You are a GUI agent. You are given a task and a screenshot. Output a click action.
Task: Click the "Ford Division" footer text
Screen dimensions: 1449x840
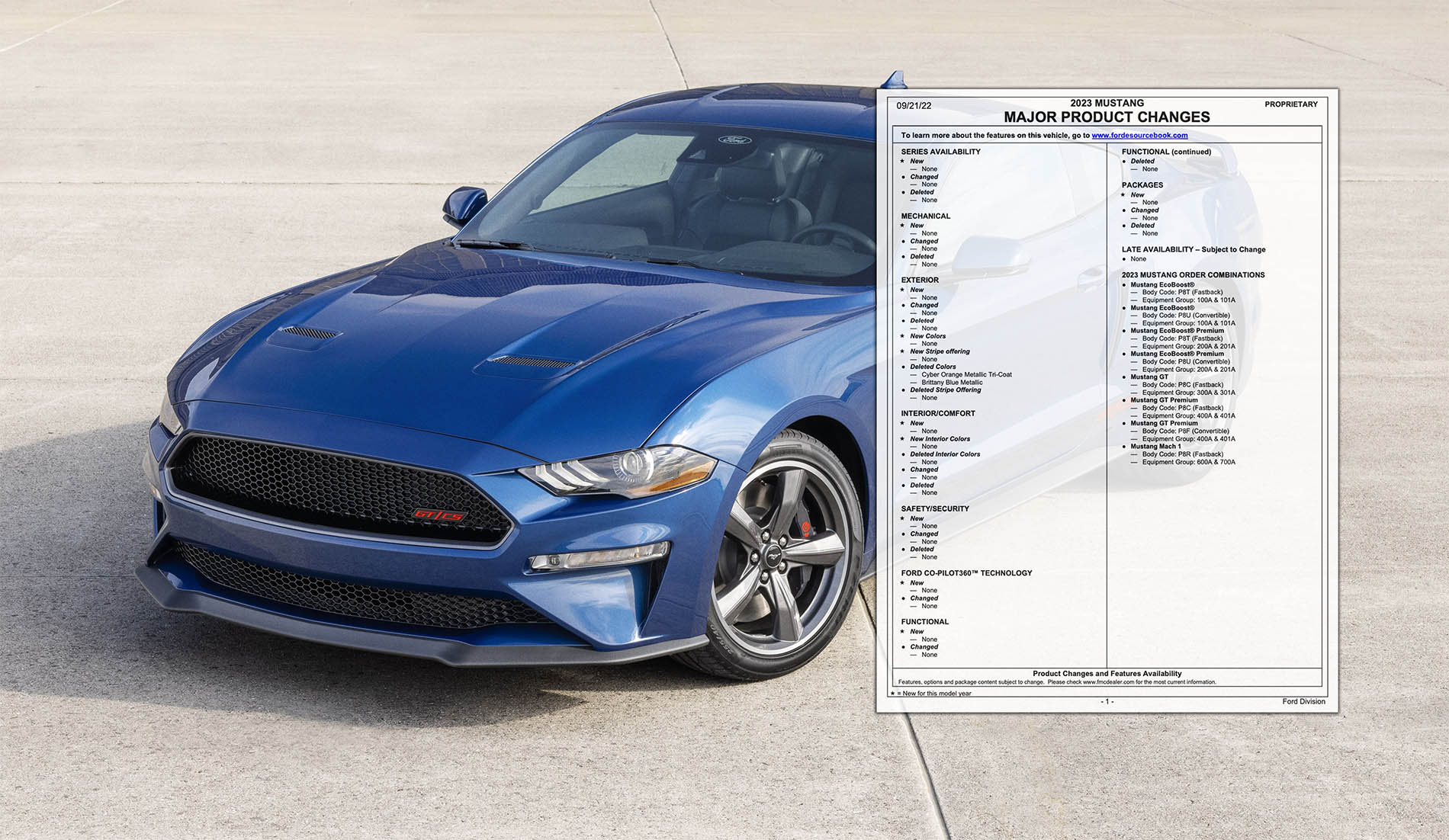(1303, 701)
